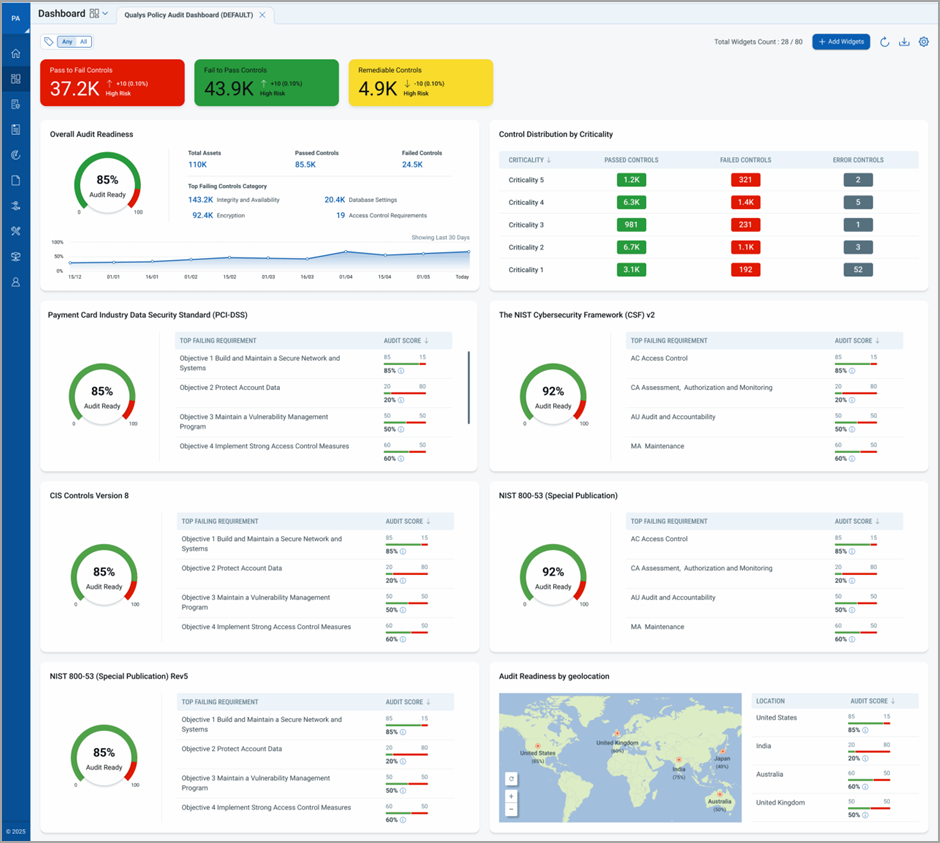Click the map reset icon on the geolocation map

pos(511,779)
